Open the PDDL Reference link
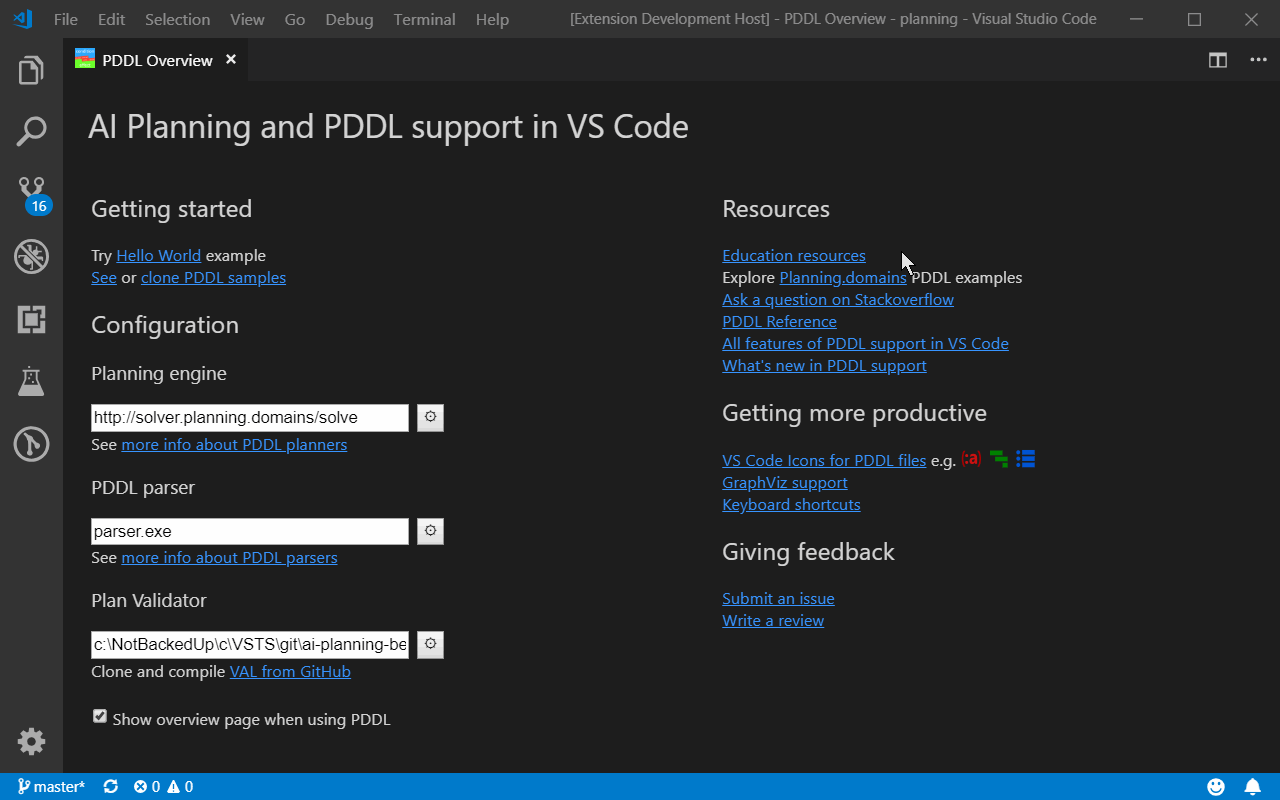The height and width of the screenshot is (800, 1280). point(779,321)
